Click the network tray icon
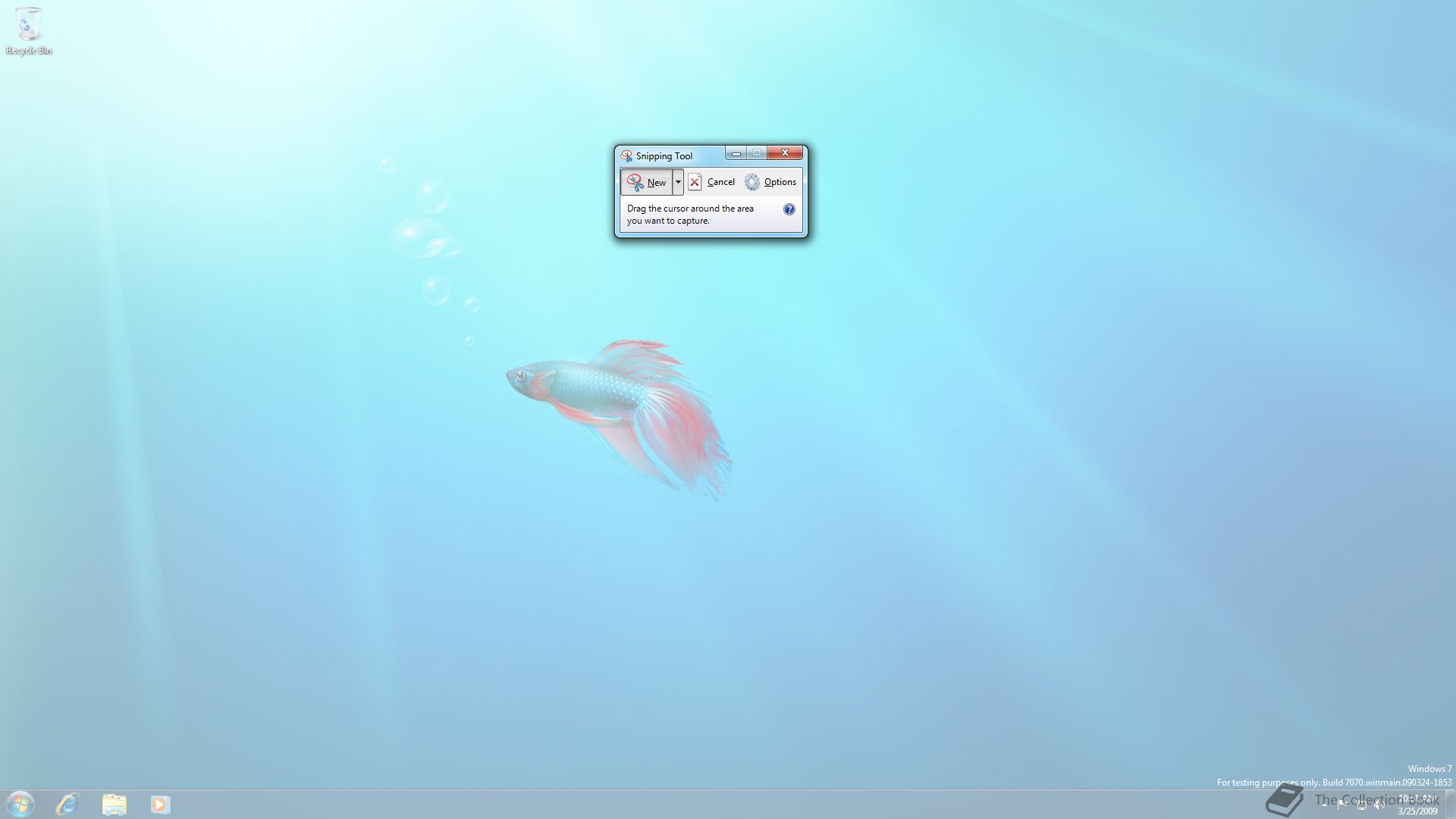The width and height of the screenshot is (1456, 819). pos(1361,805)
